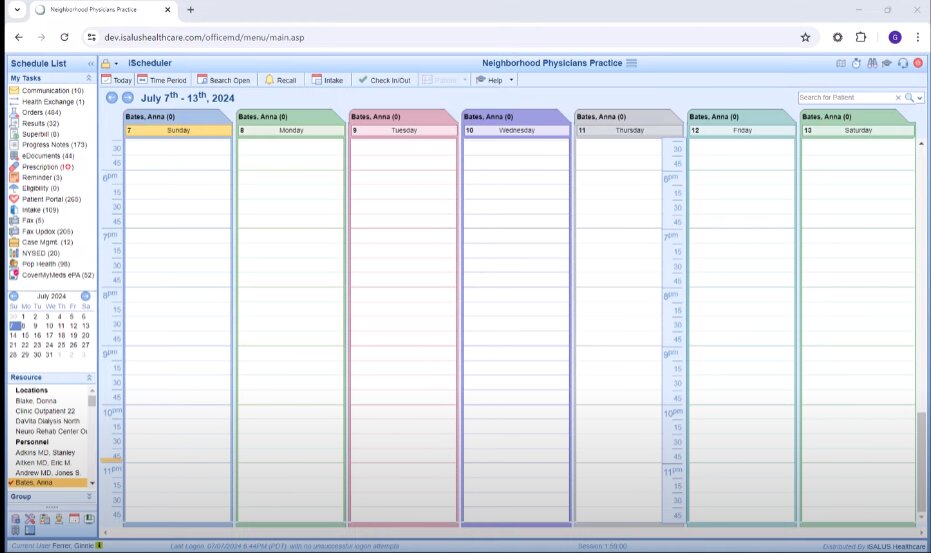Open the headset support icon

pos(903,63)
